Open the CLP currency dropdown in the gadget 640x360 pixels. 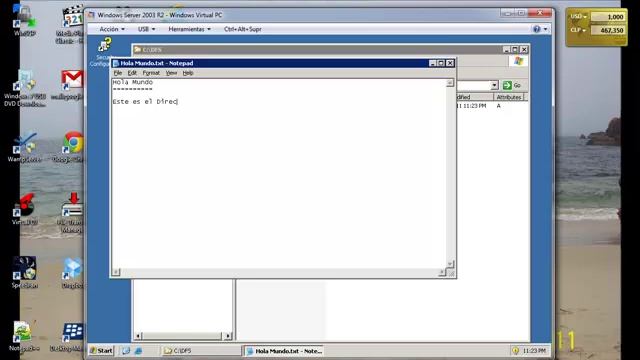(x=578, y=30)
